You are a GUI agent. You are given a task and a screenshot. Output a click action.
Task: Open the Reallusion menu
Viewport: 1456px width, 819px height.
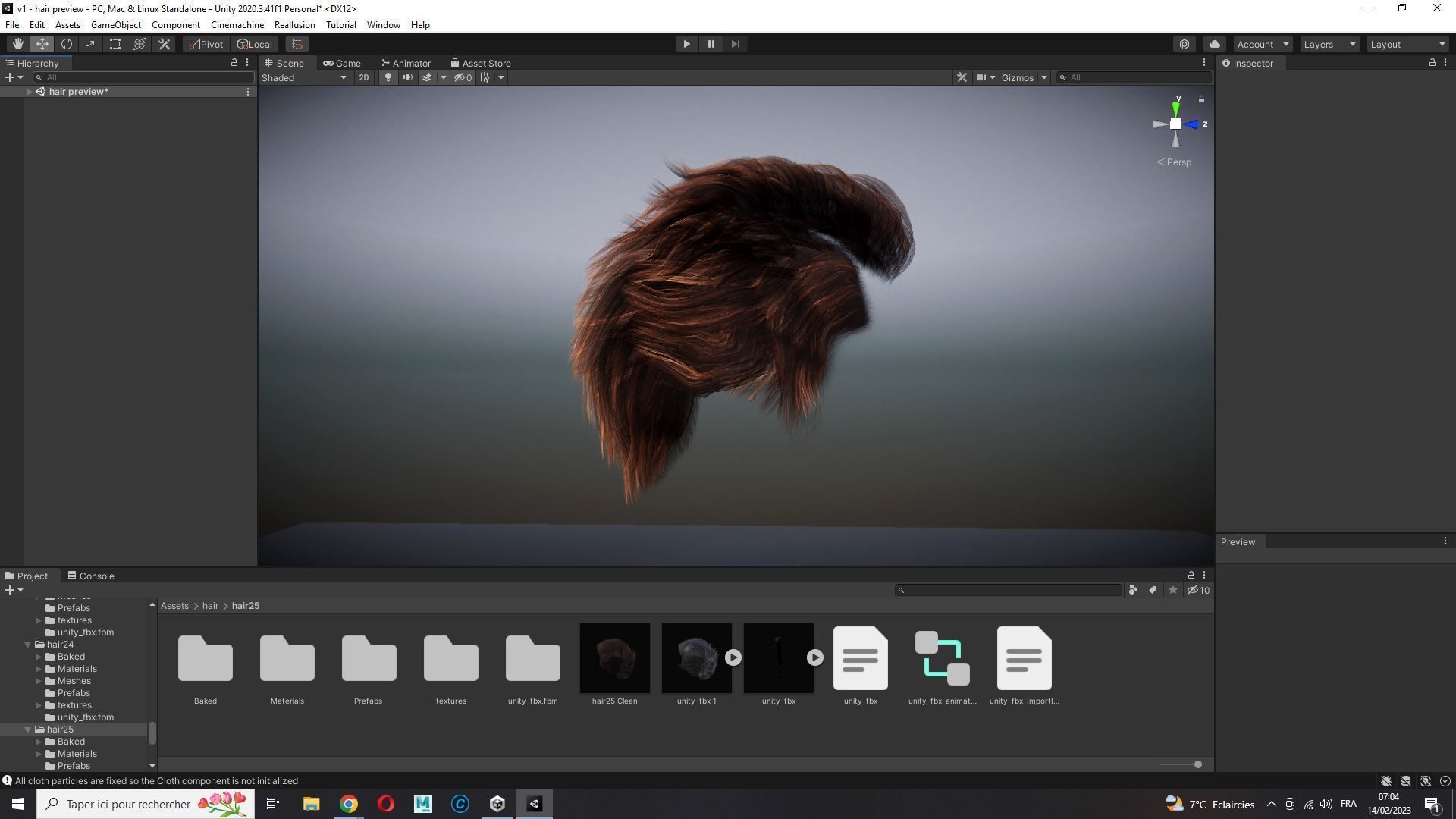pyautogui.click(x=294, y=25)
